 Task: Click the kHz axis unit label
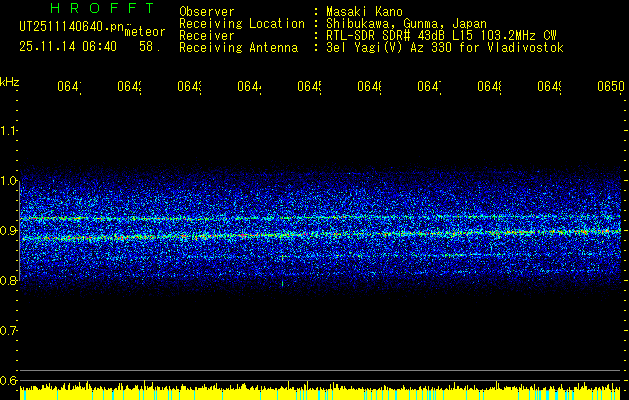point(10,82)
